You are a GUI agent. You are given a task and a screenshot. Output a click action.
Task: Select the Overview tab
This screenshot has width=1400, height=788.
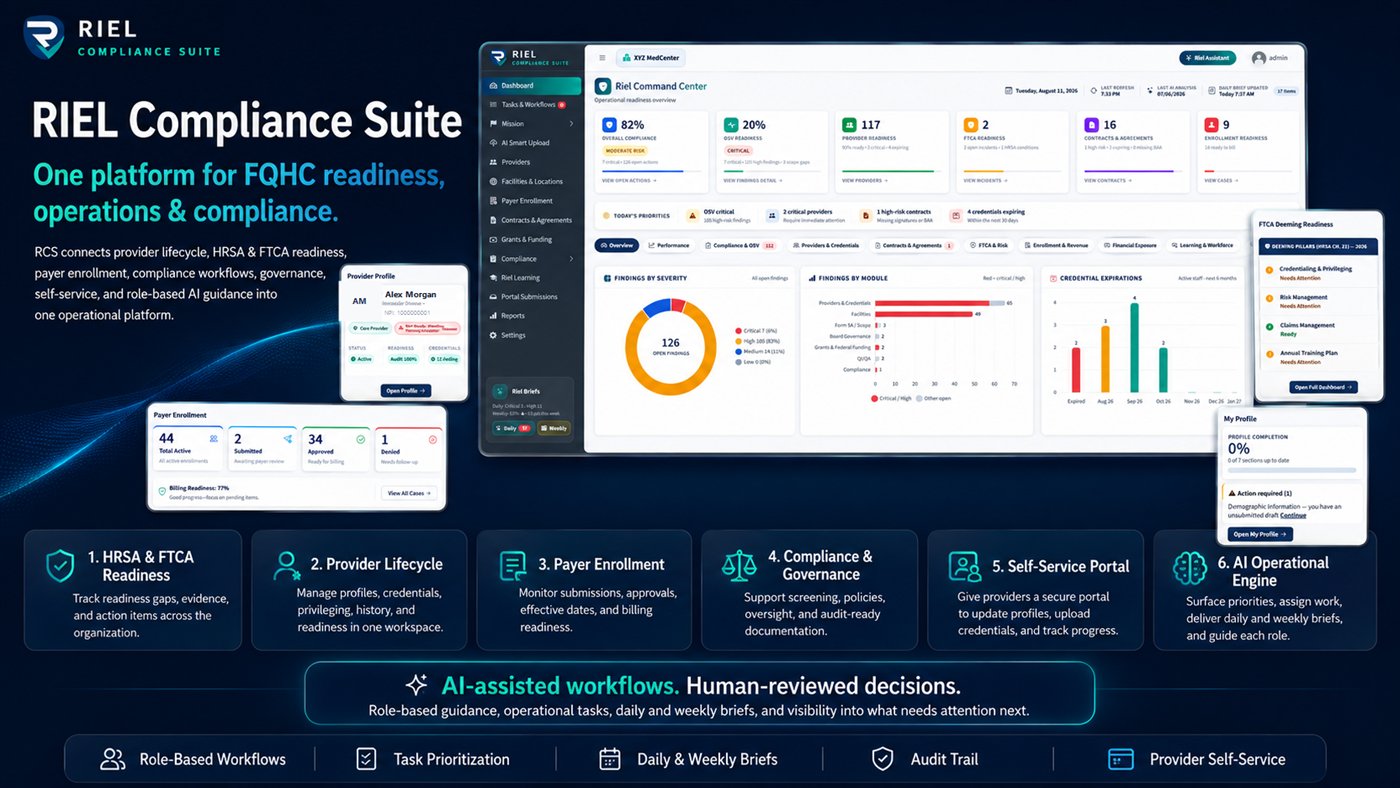pos(616,245)
